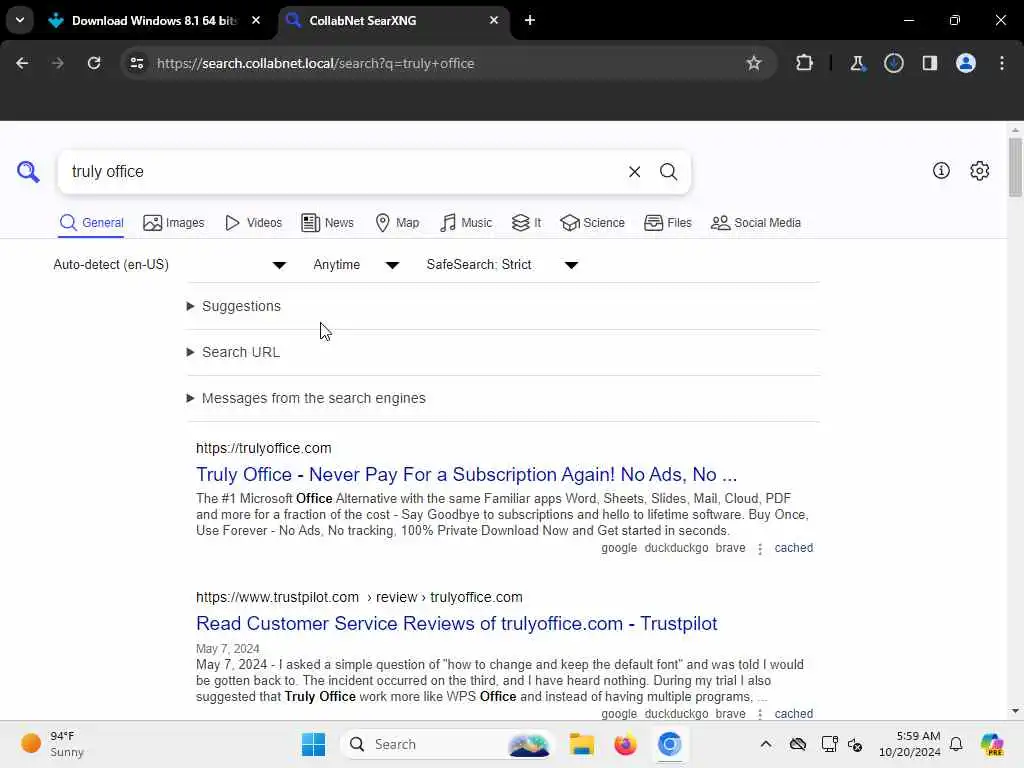Bookmark this page with the star icon

(x=754, y=63)
